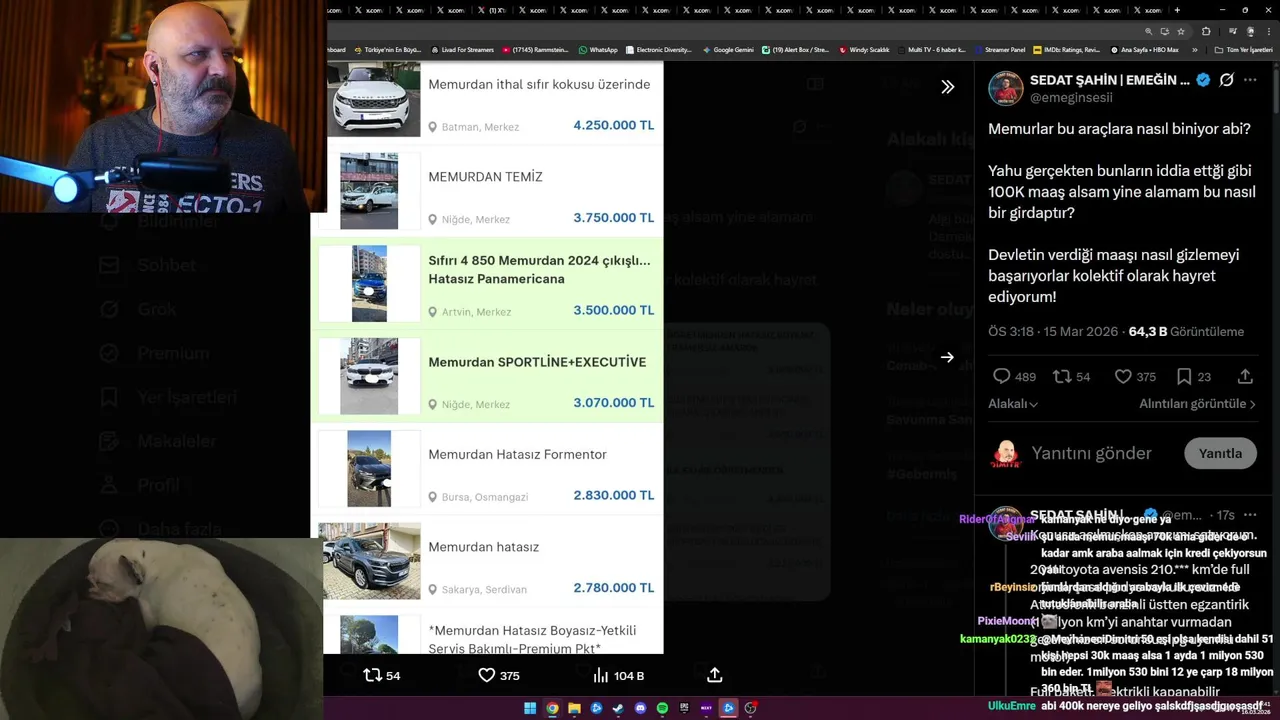This screenshot has width=1280, height=720.
Task: Open the Windy: Sıcaklık bookmark
Action: click(865, 50)
